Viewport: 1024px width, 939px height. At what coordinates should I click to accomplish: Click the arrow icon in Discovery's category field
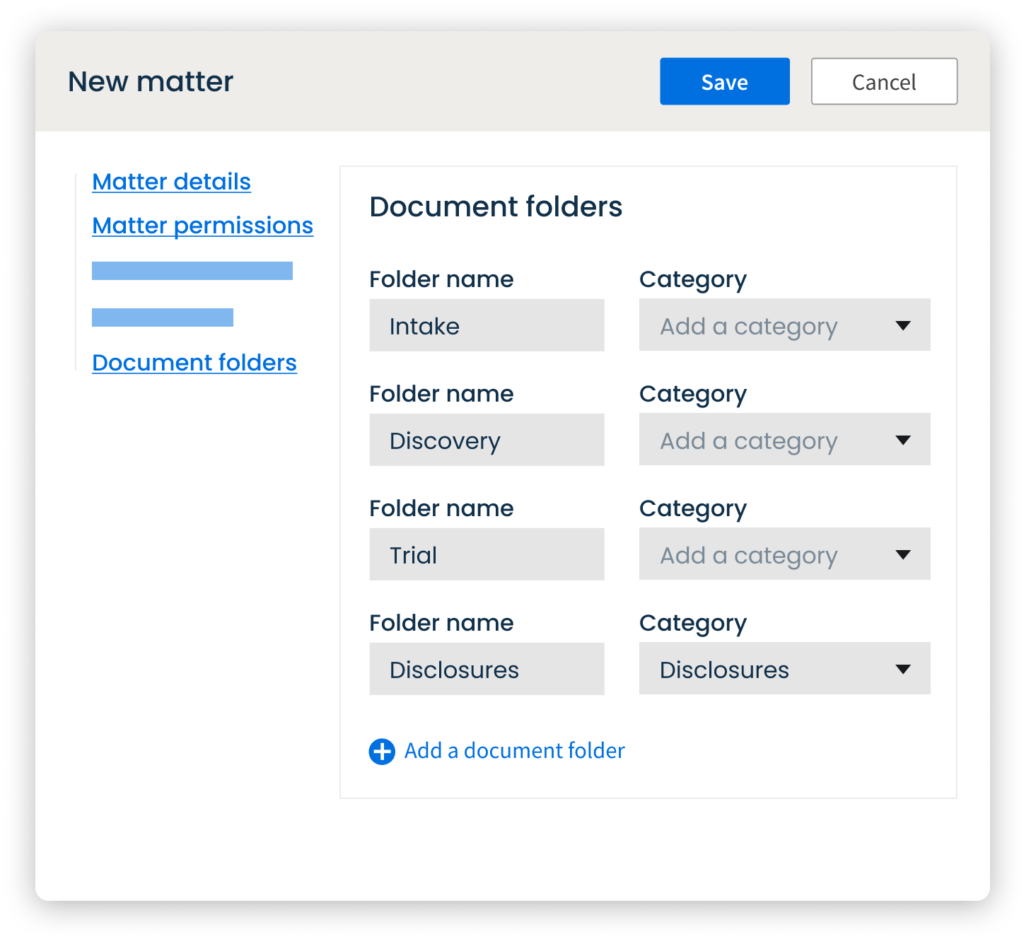(x=903, y=441)
